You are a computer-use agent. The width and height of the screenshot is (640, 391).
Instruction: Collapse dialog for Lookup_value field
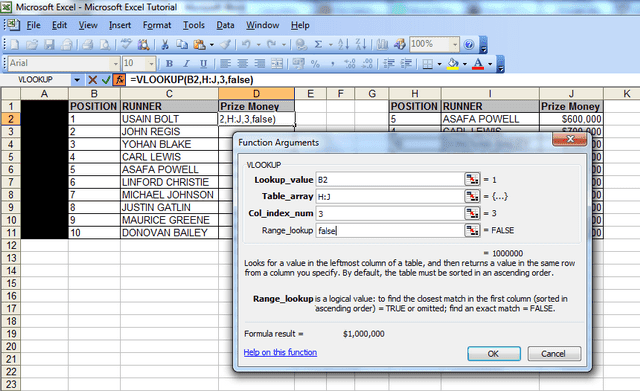[x=472, y=179]
